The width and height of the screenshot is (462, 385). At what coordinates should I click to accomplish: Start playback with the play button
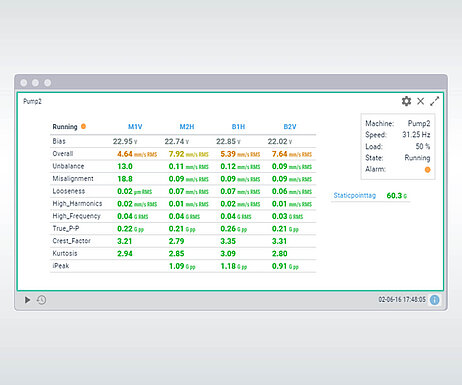coord(28,300)
